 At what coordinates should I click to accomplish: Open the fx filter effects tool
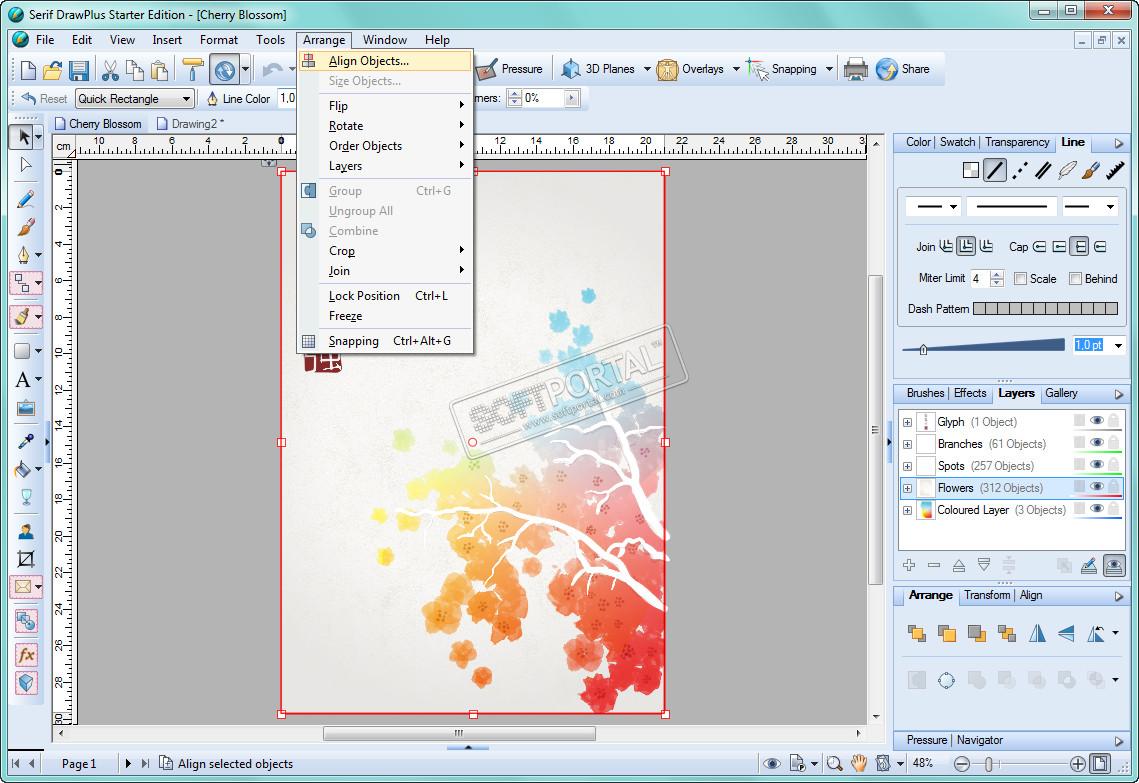(x=25, y=655)
